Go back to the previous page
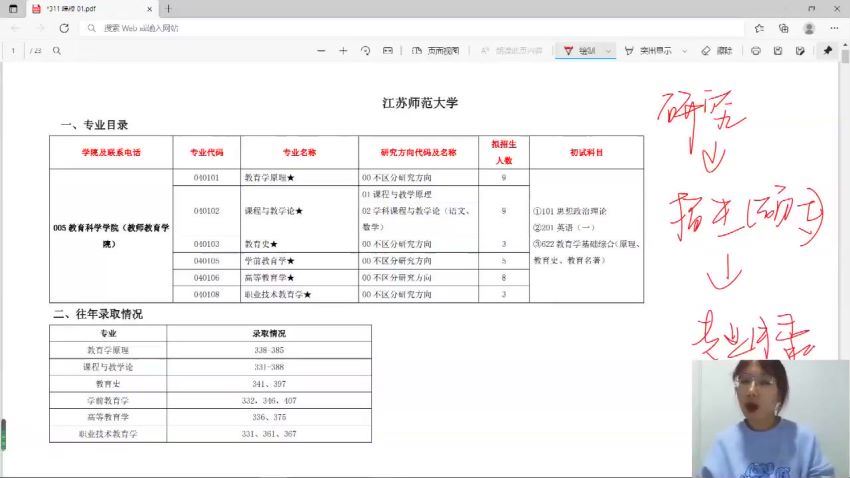The image size is (850, 478). pos(16,28)
